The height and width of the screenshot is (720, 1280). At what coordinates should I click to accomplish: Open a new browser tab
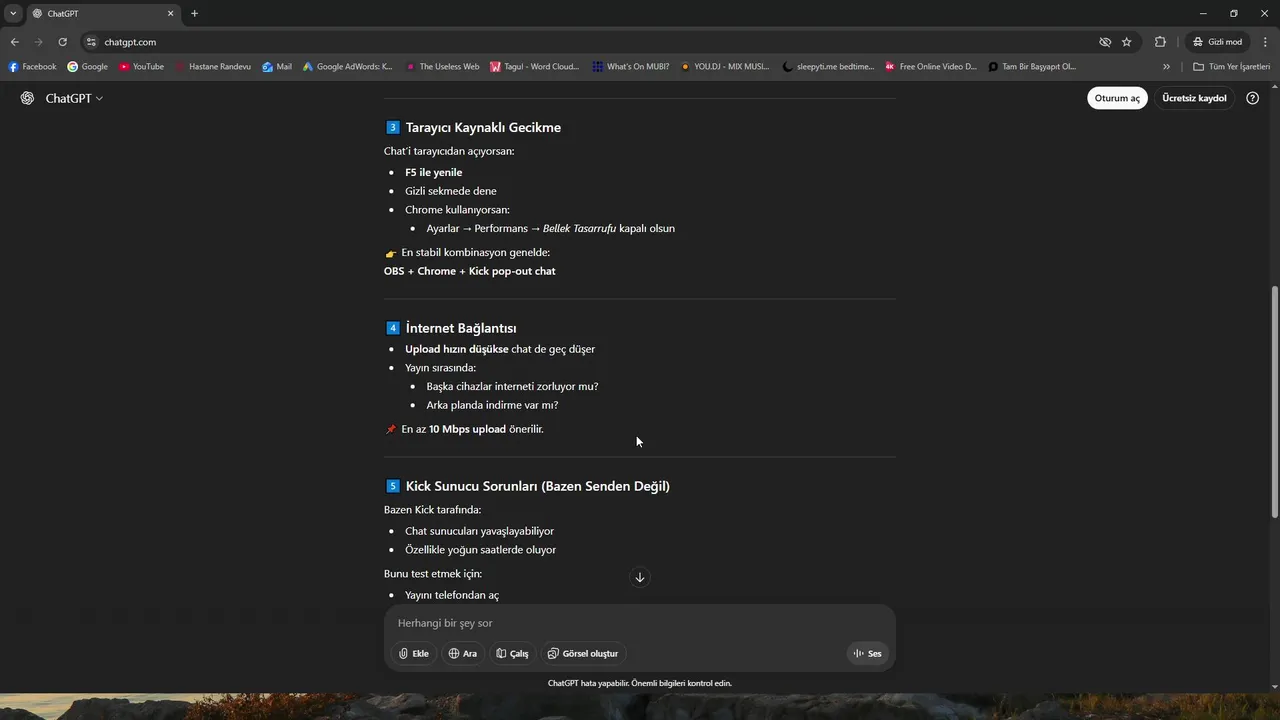194,13
